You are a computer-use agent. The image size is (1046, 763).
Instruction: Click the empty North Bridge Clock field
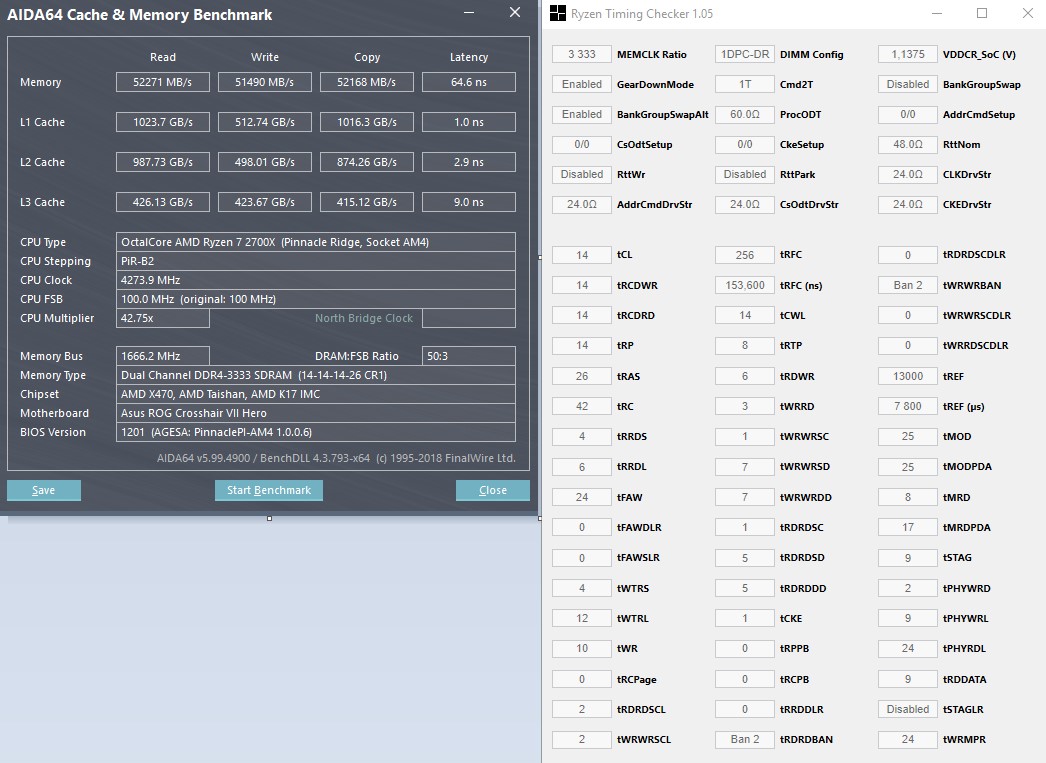pos(469,318)
